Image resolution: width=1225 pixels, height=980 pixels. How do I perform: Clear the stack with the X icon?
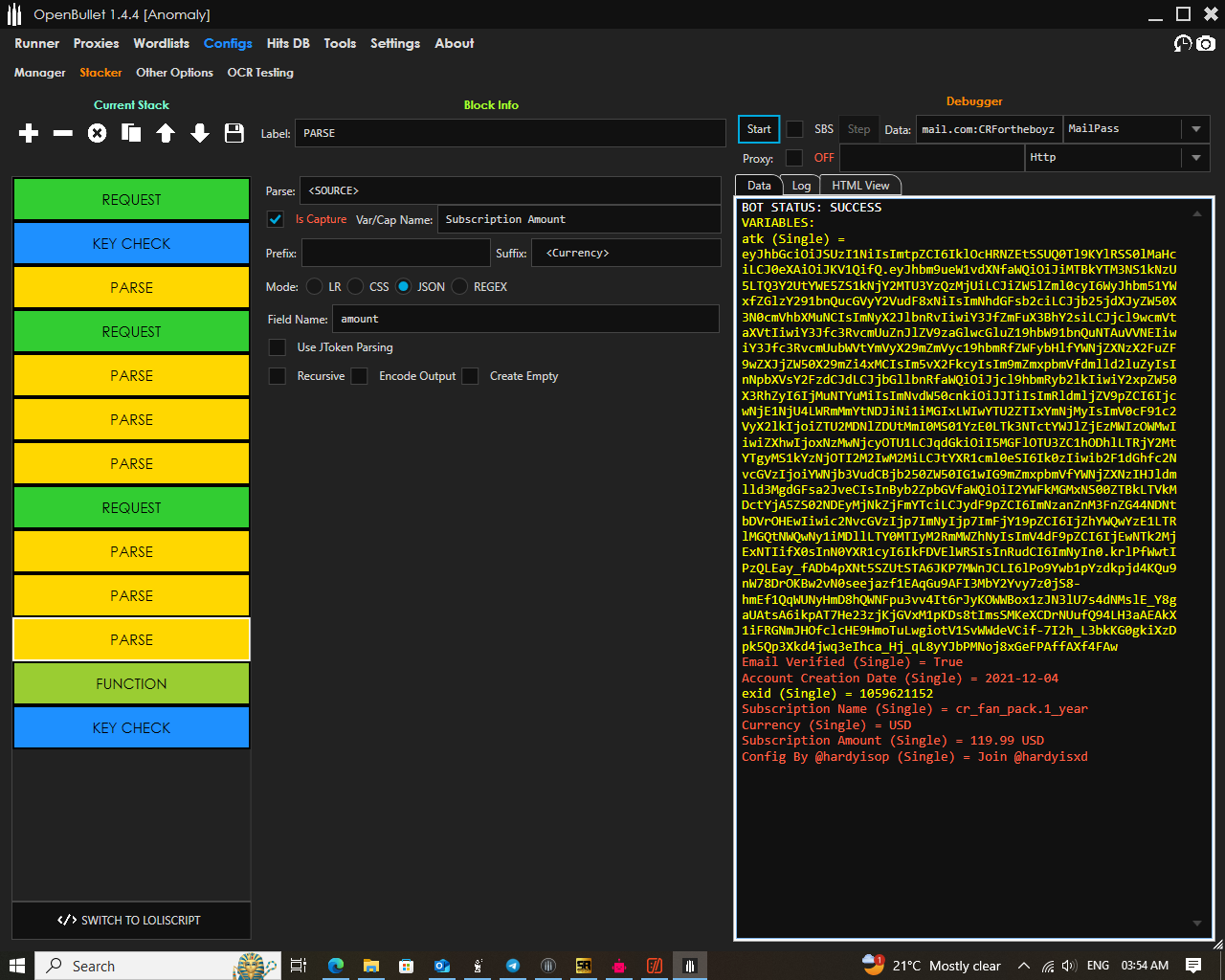pos(97,133)
